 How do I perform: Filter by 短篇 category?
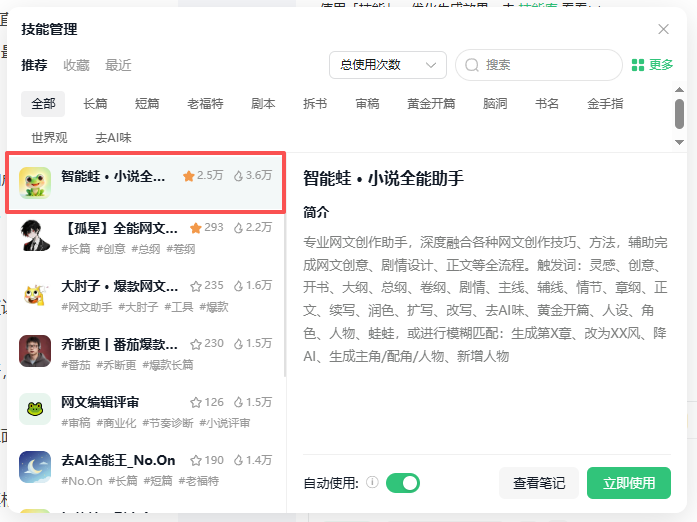pyautogui.click(x=147, y=104)
